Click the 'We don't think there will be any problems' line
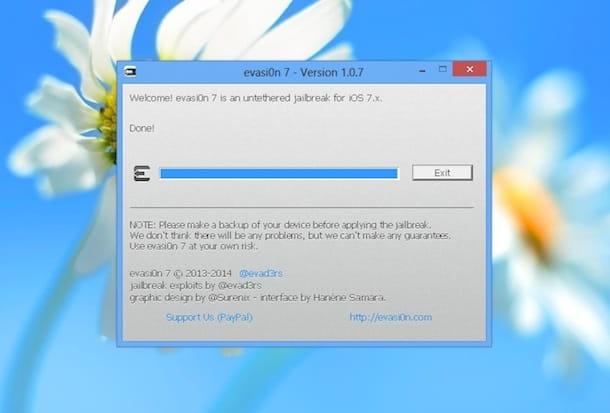Screen dimensions: 610x413 290,236
